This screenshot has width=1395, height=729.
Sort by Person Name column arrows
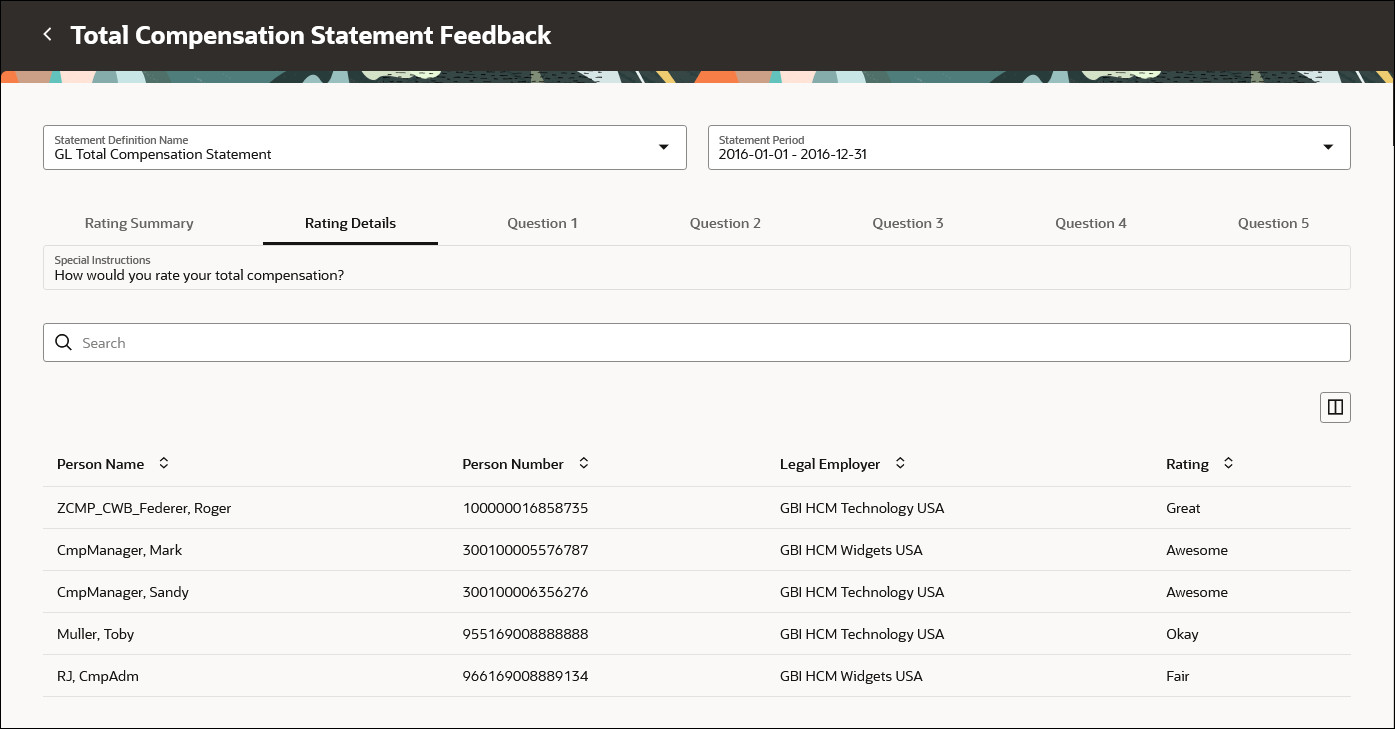[x=164, y=464]
